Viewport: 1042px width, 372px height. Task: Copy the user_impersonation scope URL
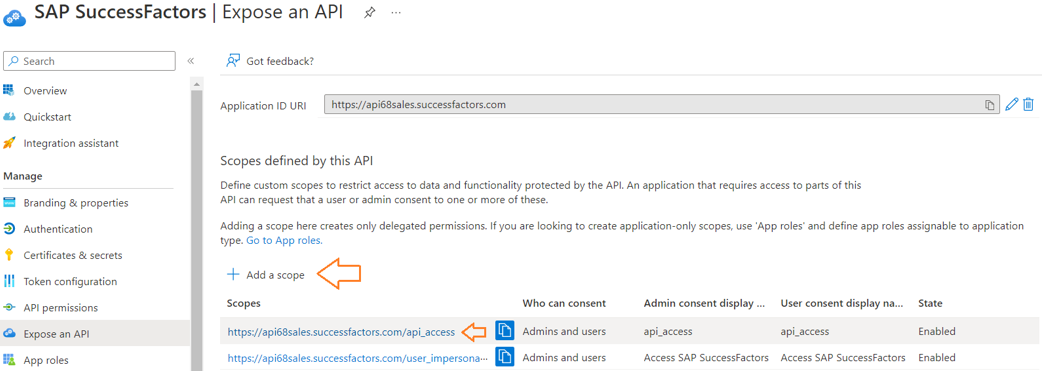505,357
